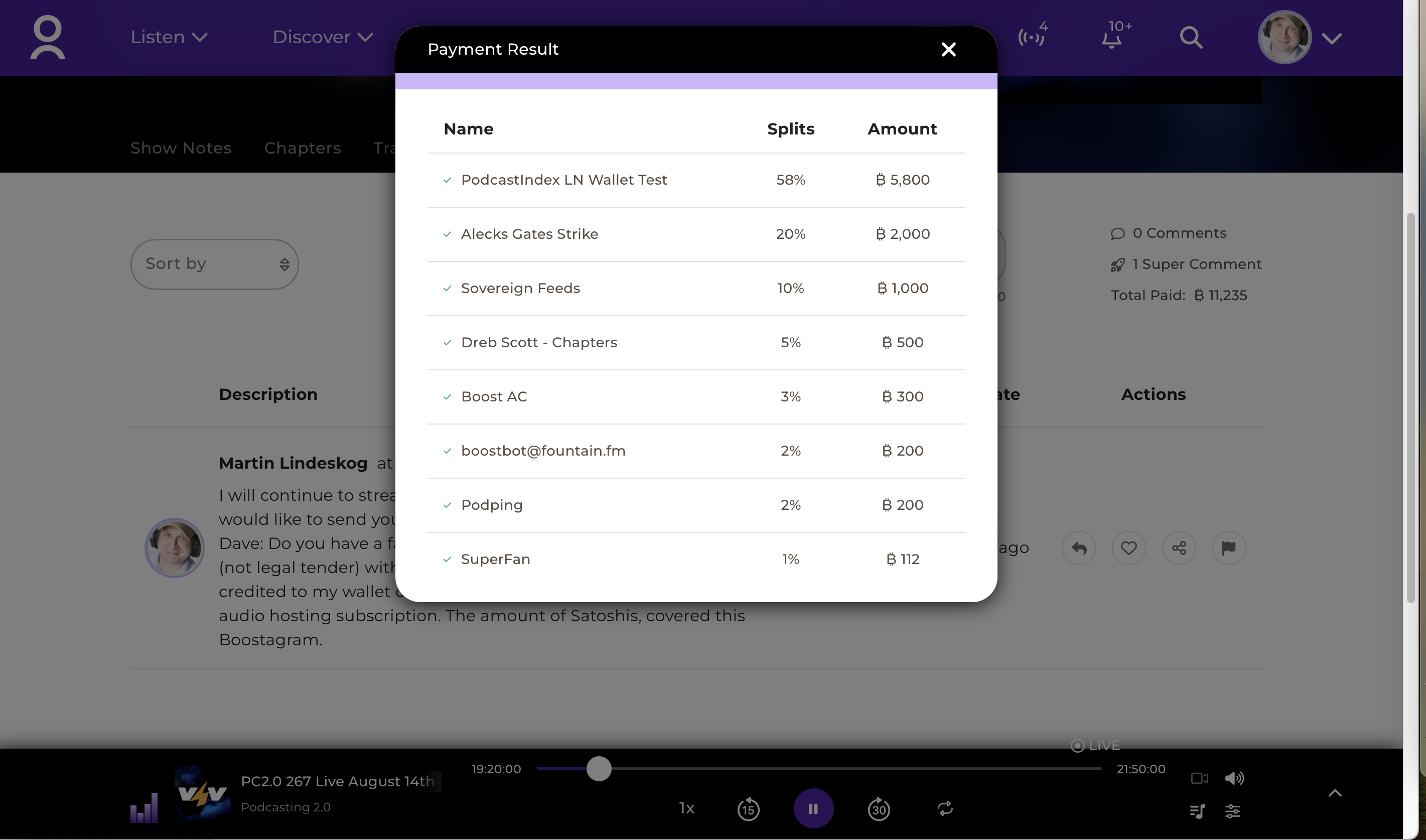
Task: Expand the player with the up chevron
Action: click(x=1335, y=793)
